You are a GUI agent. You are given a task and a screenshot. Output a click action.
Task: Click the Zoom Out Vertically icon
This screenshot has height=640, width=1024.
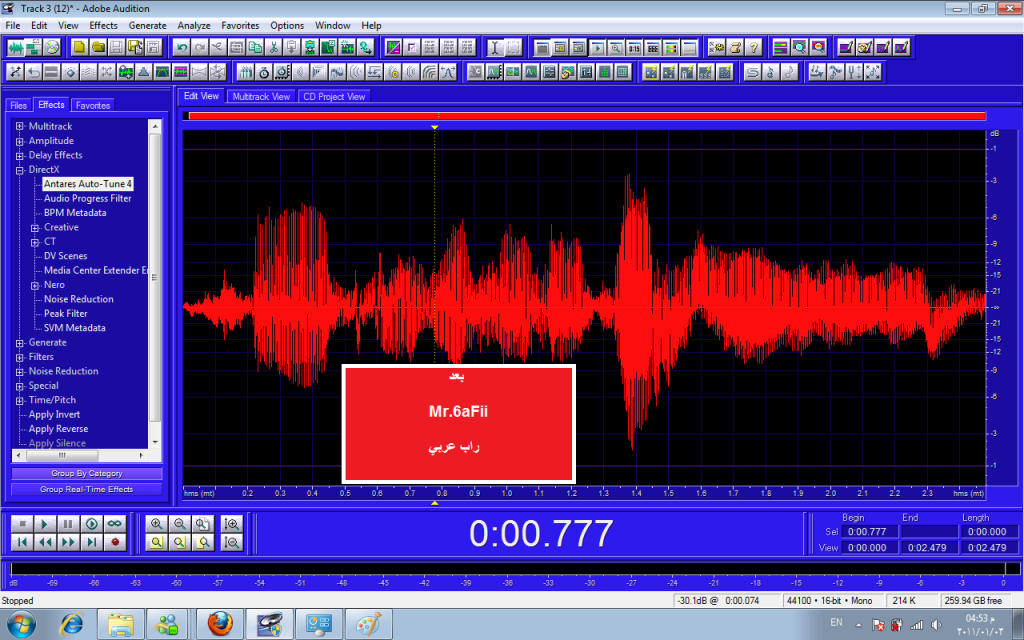tap(231, 542)
